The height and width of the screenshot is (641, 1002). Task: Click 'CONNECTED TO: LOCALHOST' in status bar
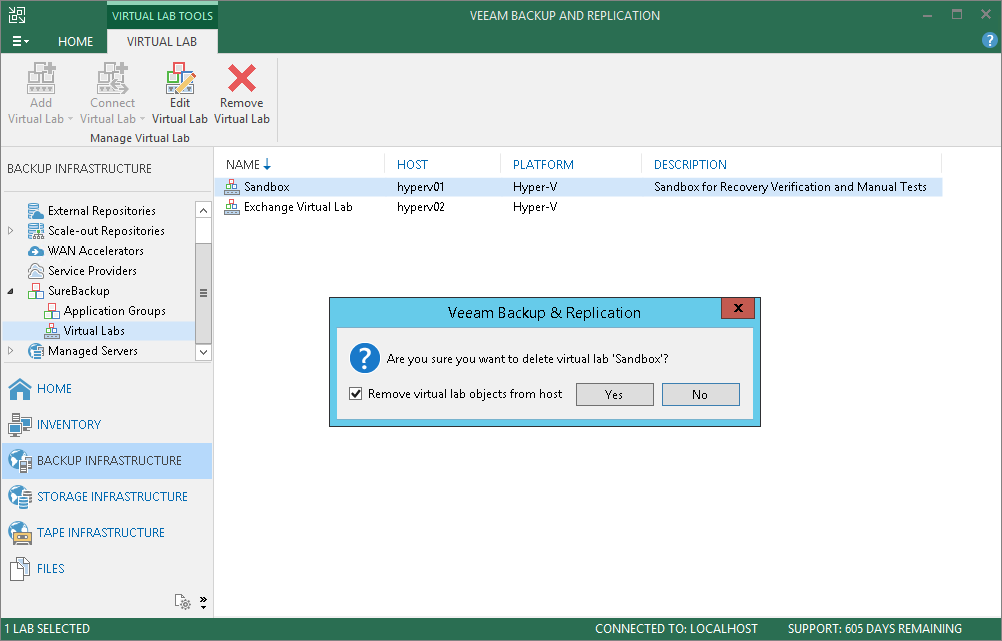tap(676, 629)
